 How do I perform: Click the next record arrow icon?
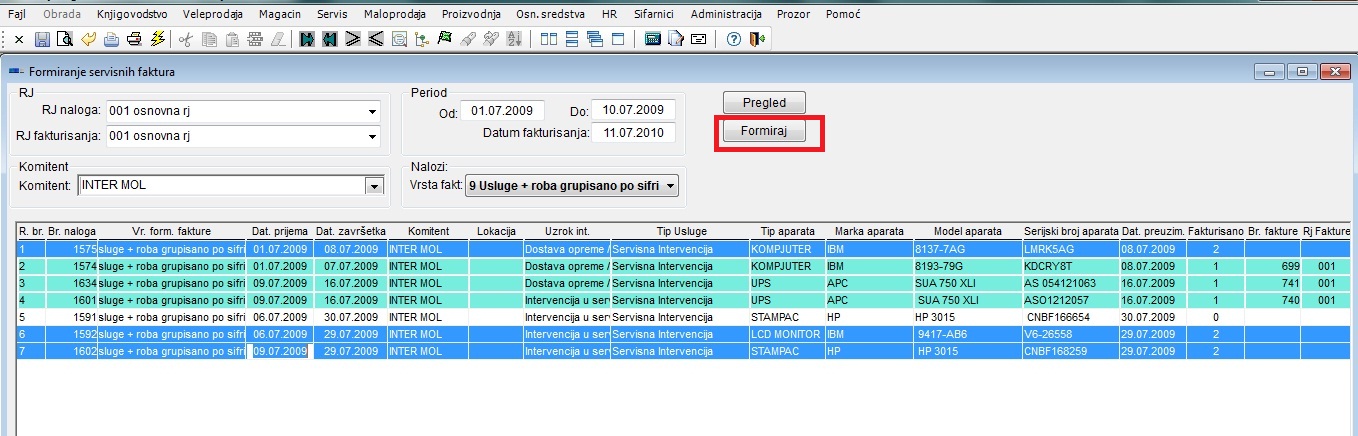(353, 40)
